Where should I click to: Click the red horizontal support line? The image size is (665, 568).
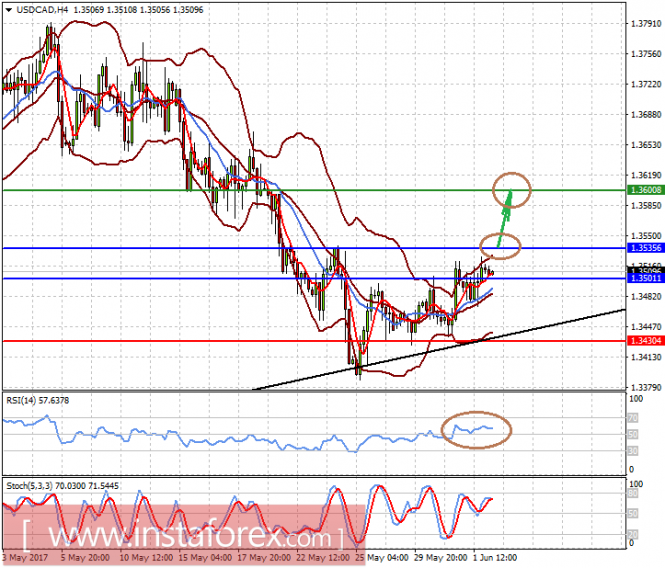tap(314, 341)
